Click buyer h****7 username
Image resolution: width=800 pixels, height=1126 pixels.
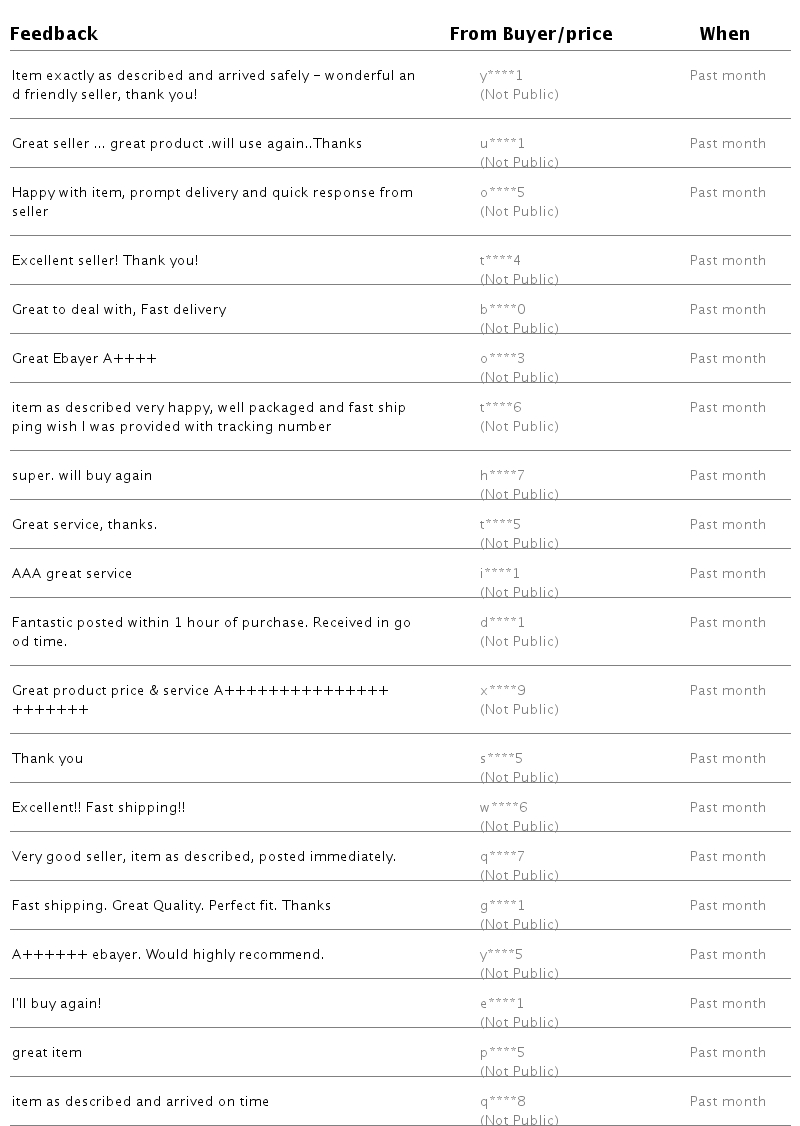click(502, 476)
